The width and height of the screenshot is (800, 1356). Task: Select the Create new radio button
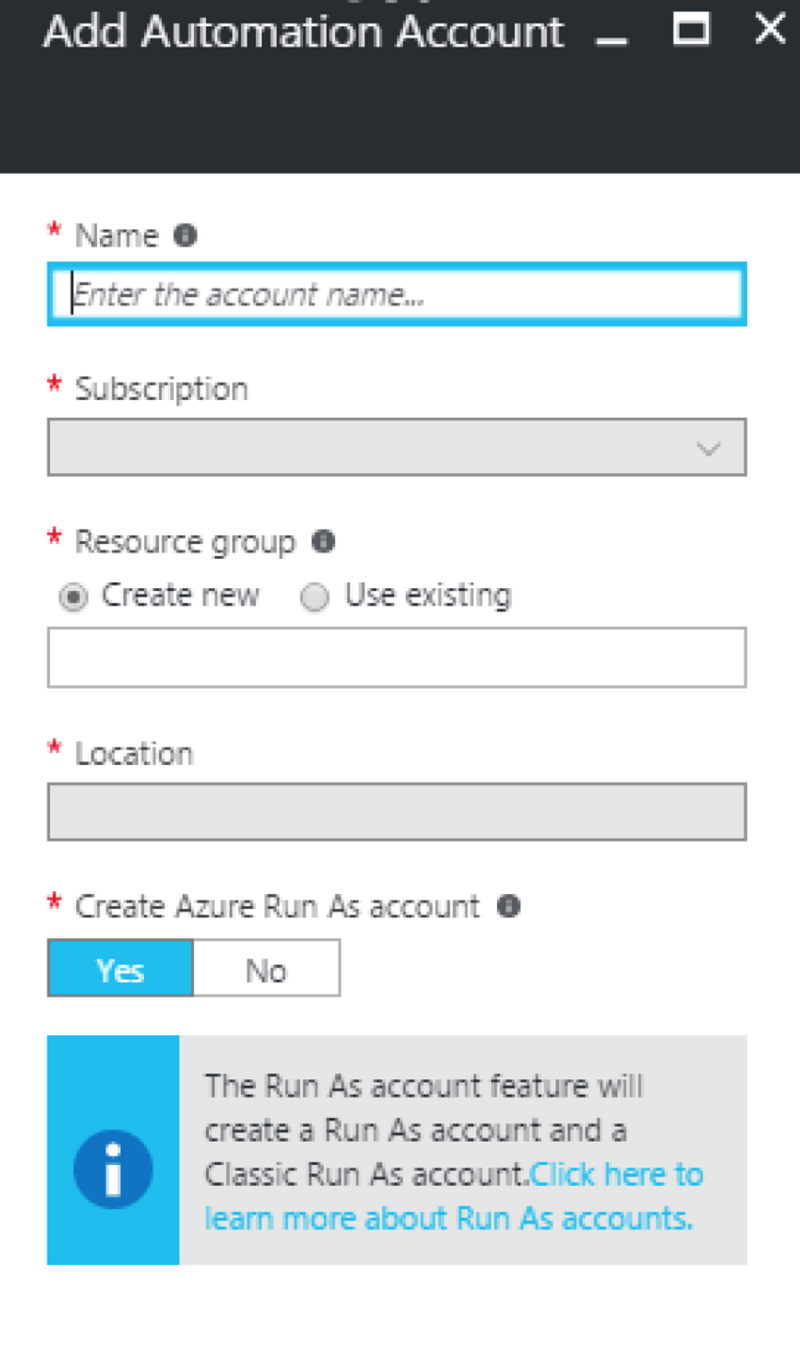coord(72,598)
